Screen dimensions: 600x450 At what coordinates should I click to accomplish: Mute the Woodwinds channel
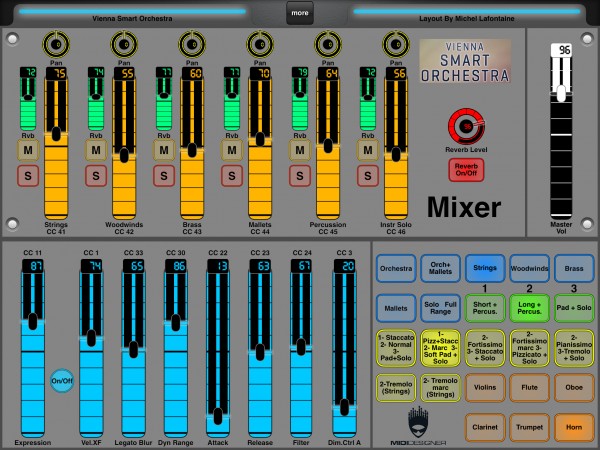[96, 150]
